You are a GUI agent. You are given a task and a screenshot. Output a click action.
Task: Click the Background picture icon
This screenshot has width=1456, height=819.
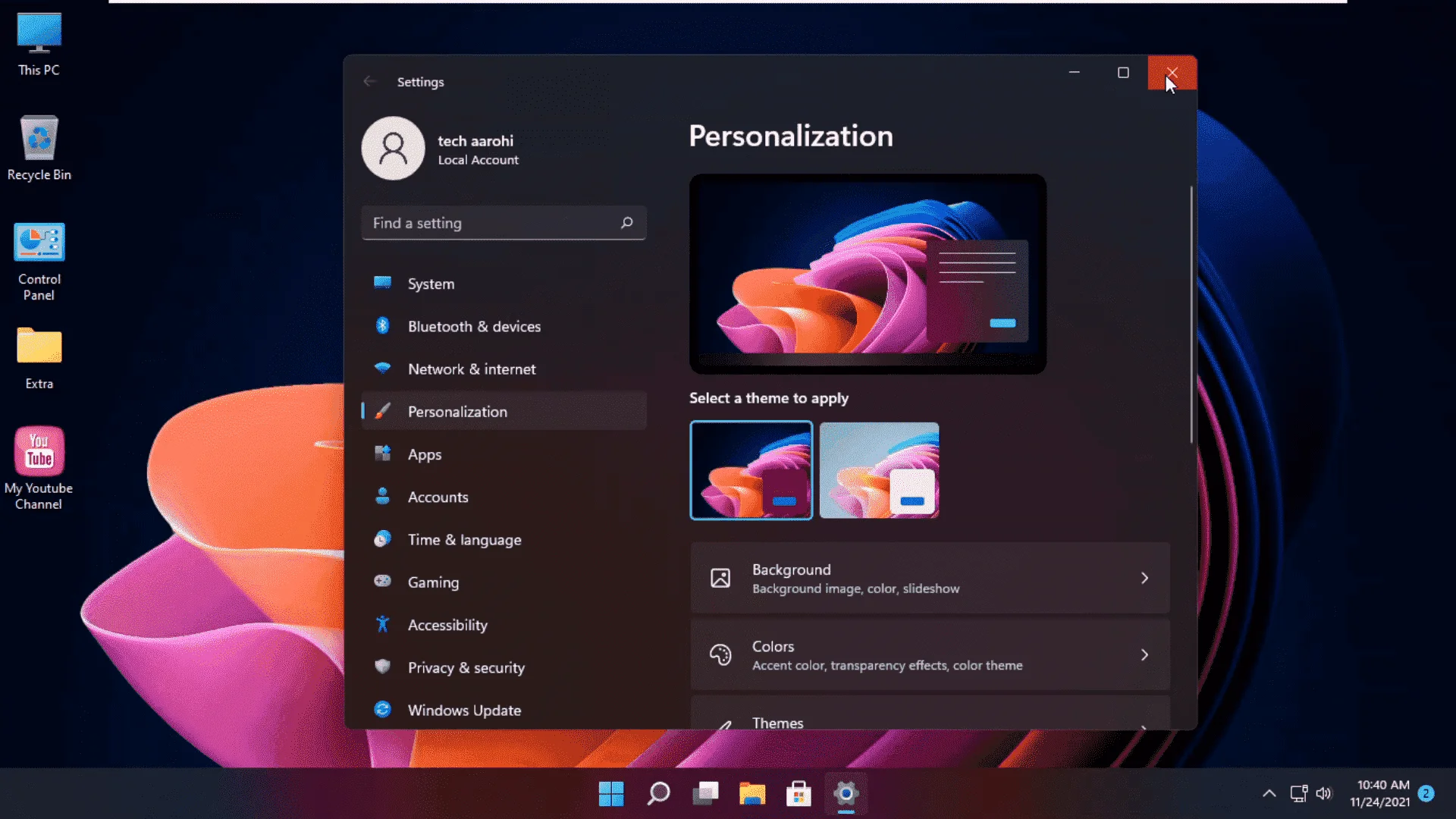click(720, 578)
